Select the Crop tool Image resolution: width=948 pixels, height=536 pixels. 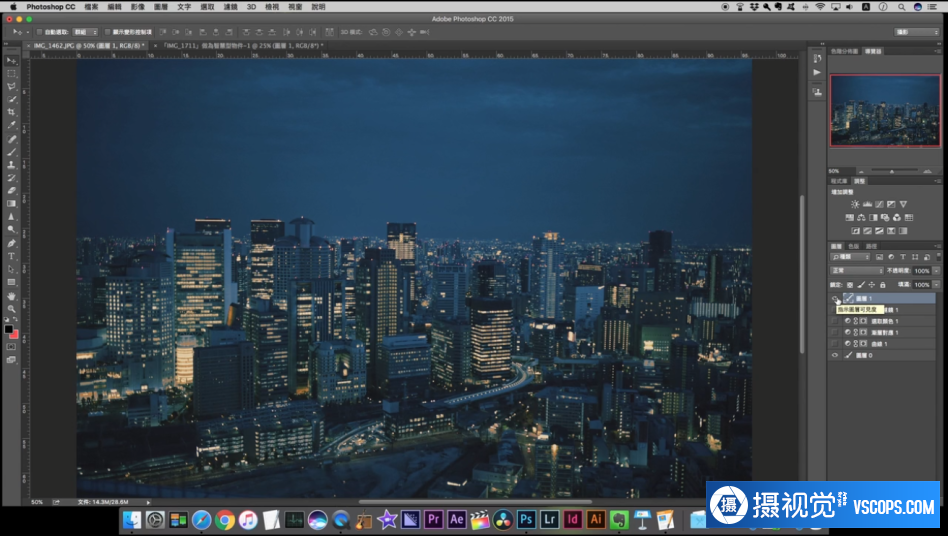click(x=11, y=112)
